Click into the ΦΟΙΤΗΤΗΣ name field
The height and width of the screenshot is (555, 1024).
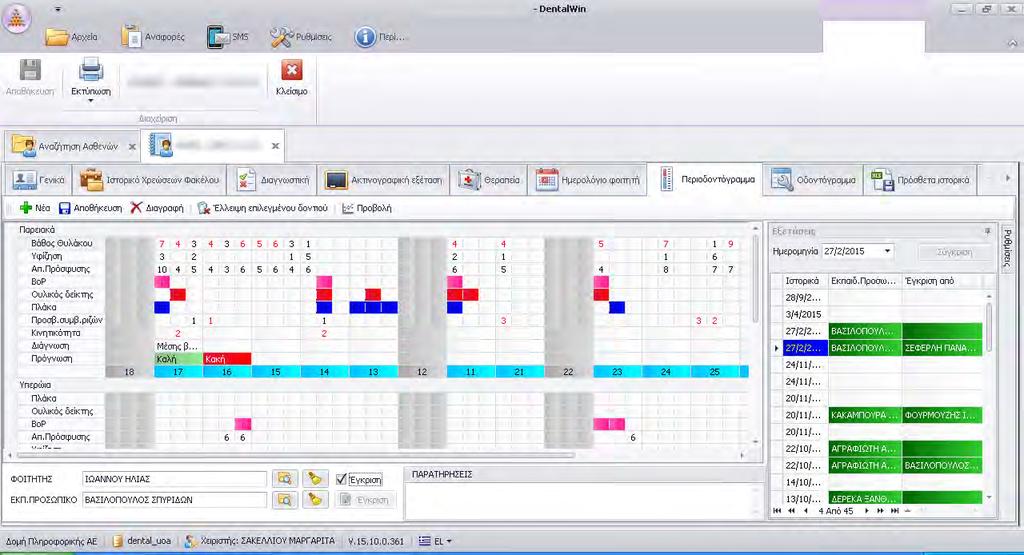coord(174,479)
